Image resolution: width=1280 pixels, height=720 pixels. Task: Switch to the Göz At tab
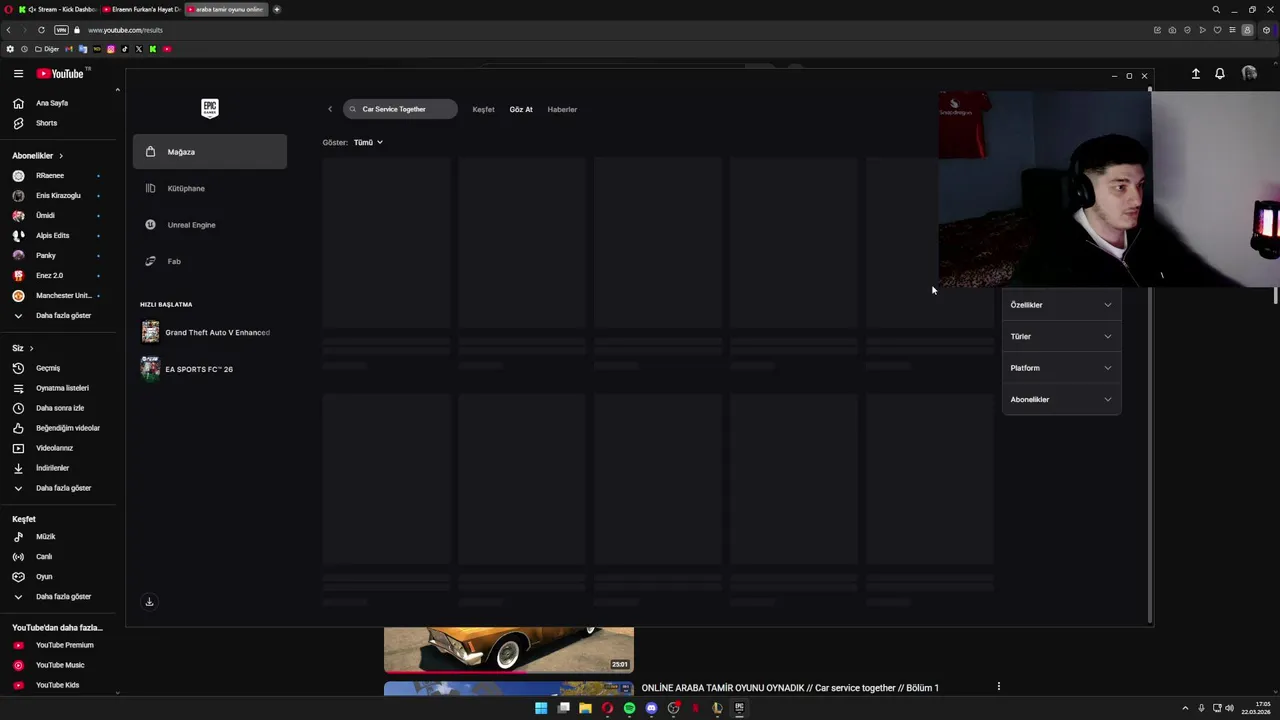tap(521, 109)
